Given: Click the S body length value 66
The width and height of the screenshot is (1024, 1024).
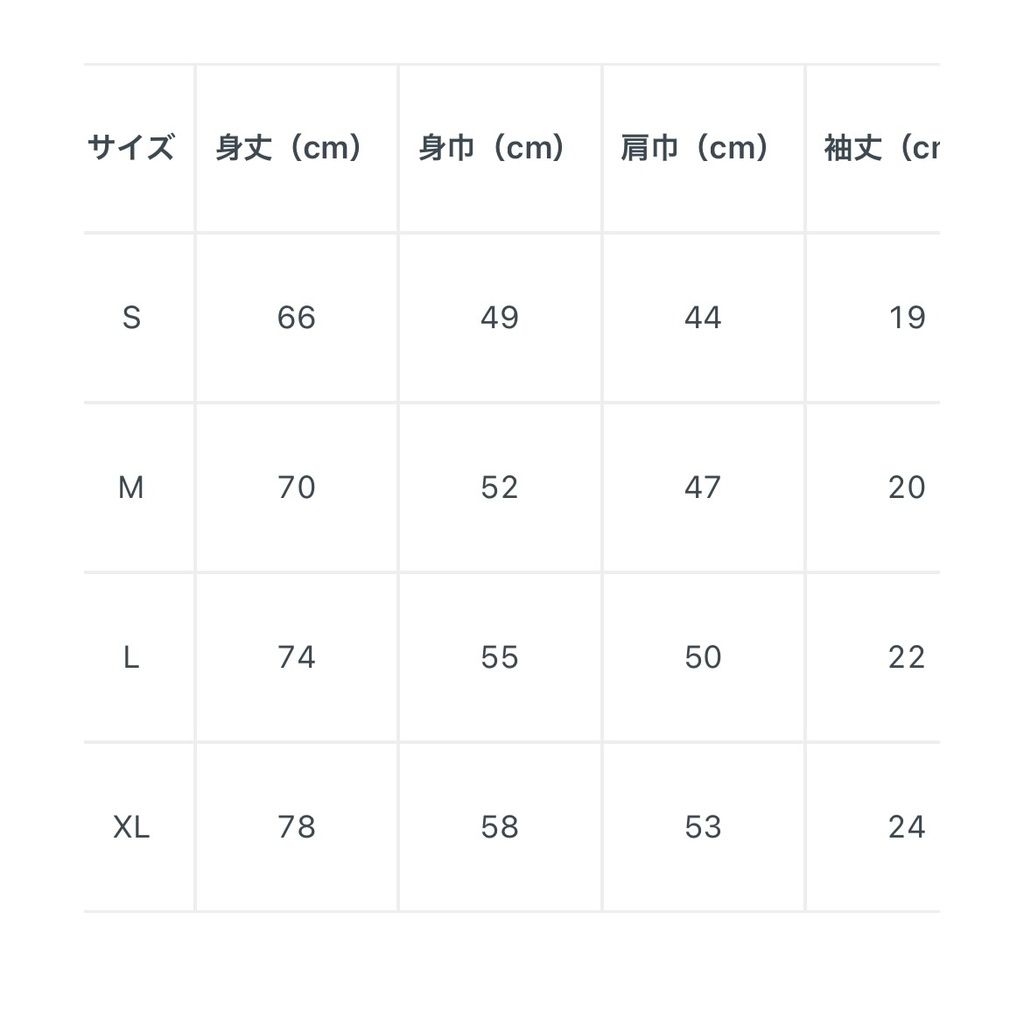Looking at the screenshot, I should [296, 318].
